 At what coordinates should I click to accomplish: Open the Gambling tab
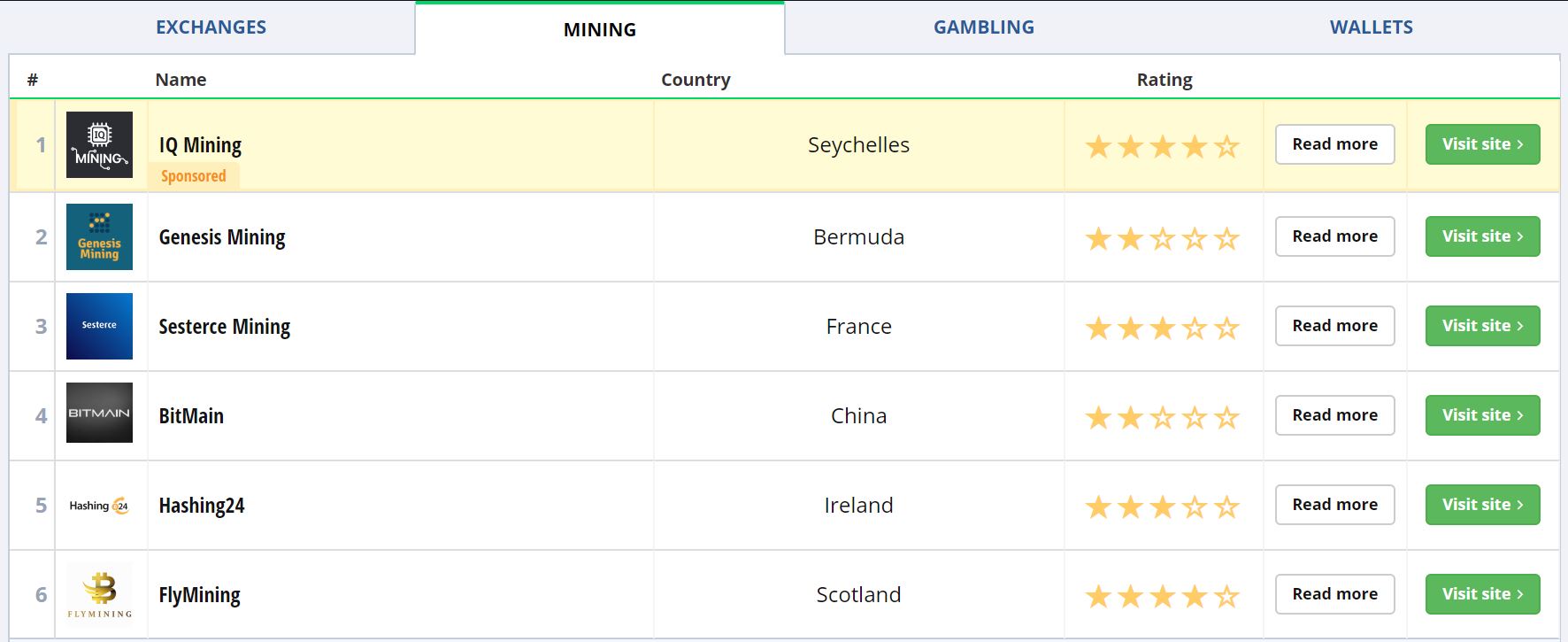983,27
